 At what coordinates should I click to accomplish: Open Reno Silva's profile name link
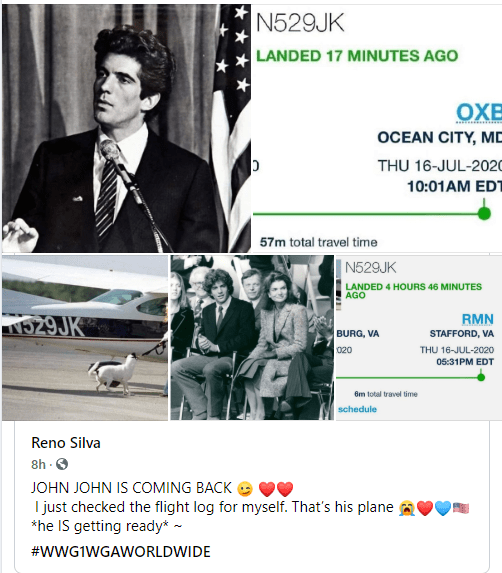coord(66,443)
